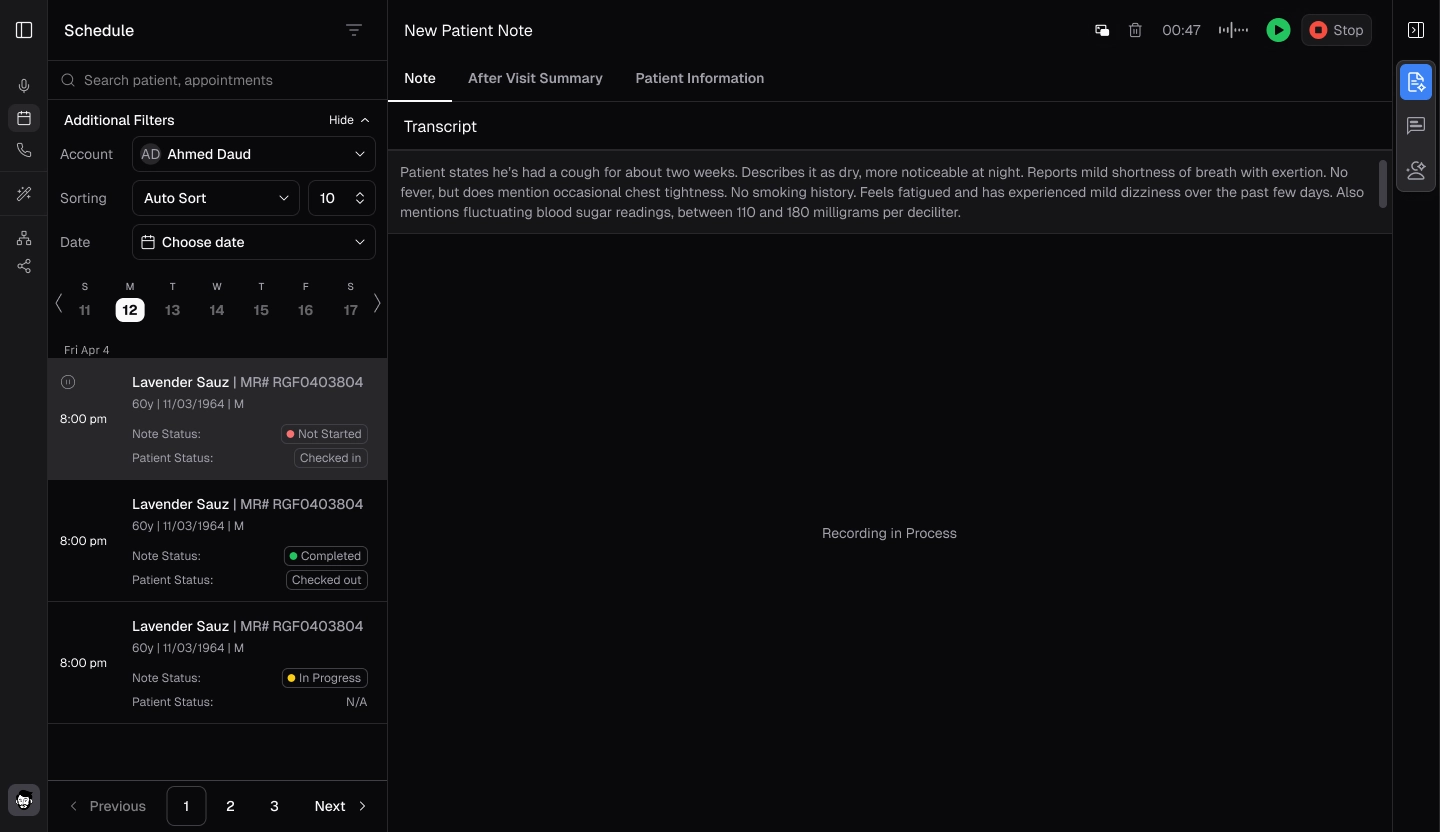The image size is (1440, 832).
Task: Click the Transcript section heading
Action: click(440, 127)
